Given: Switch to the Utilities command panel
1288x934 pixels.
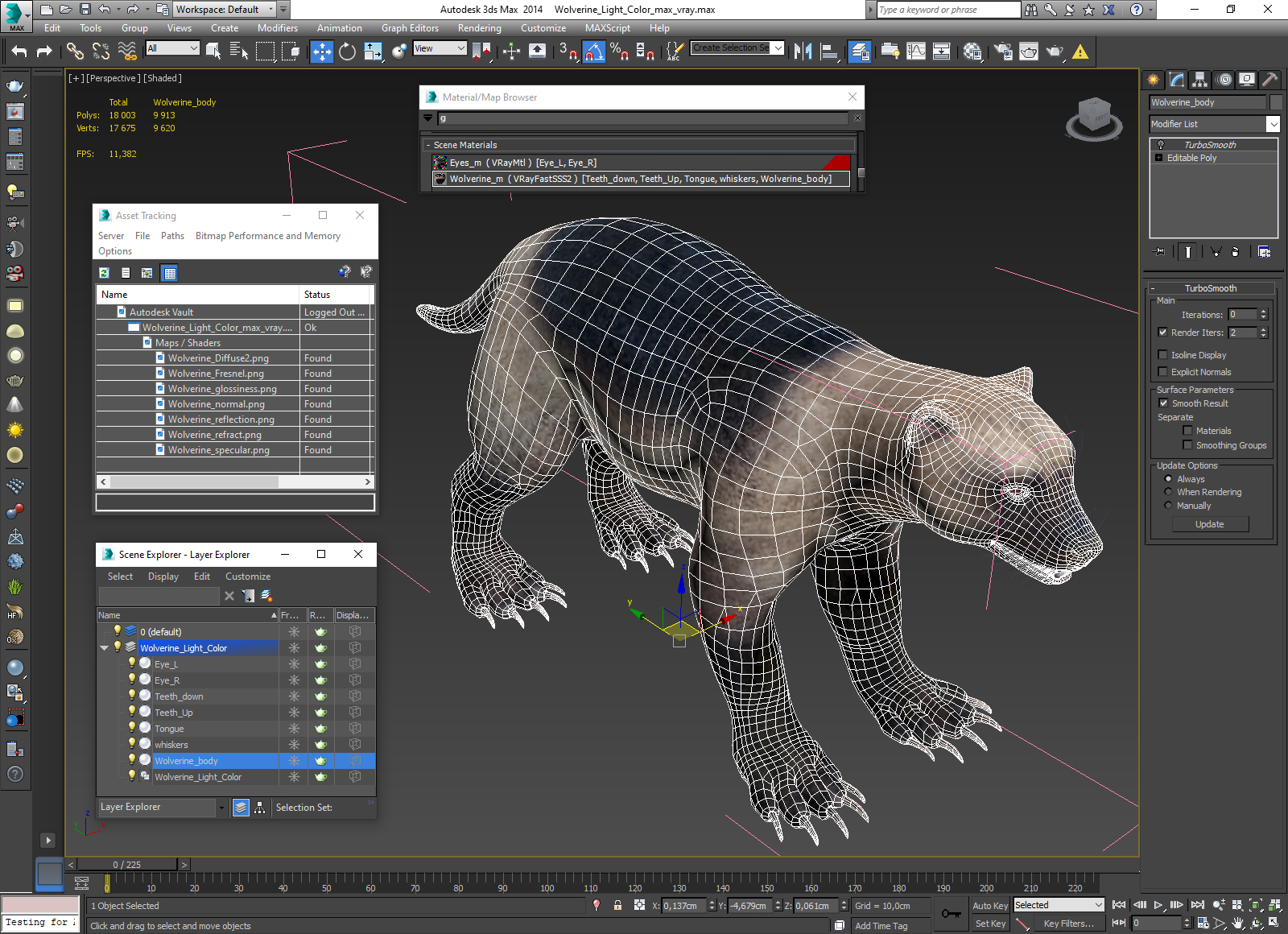Looking at the screenshot, I should click(1270, 80).
